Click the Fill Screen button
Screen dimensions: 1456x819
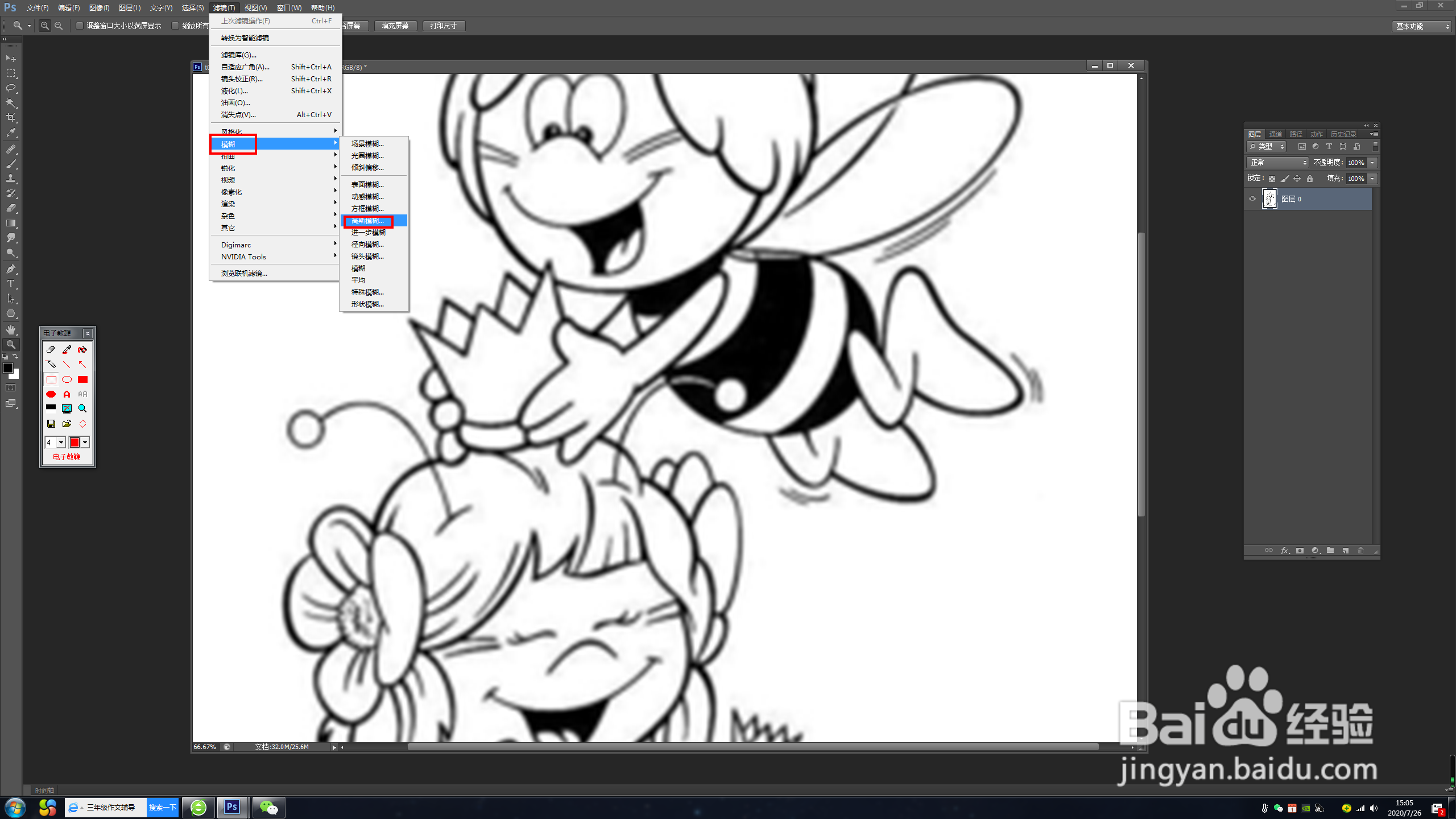pos(395,26)
